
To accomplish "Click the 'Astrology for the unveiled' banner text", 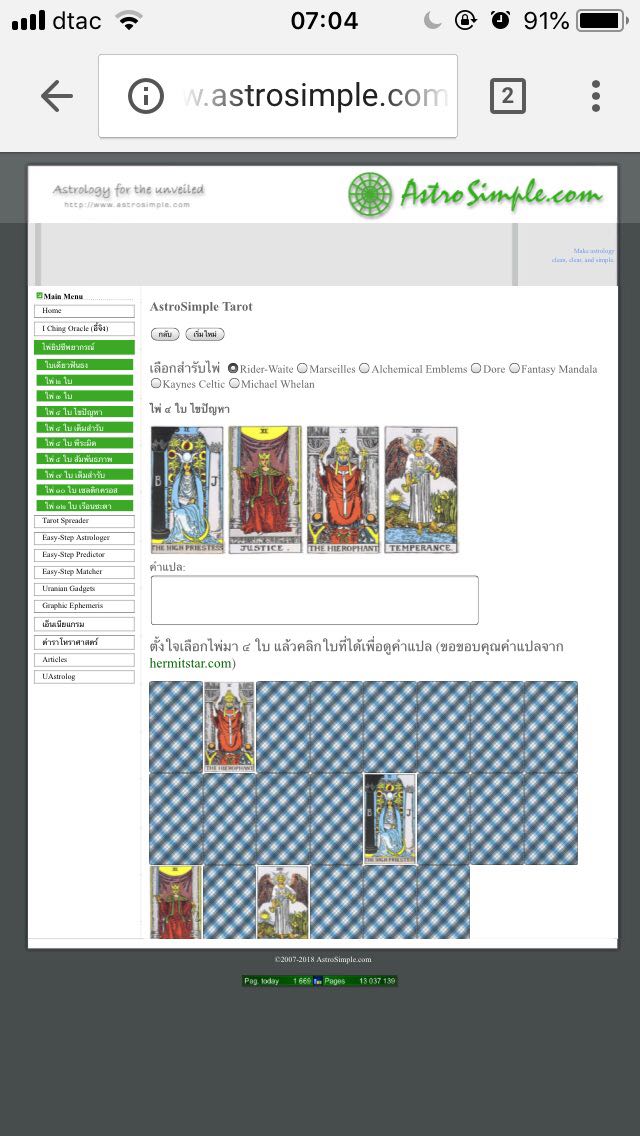I will [x=128, y=190].
